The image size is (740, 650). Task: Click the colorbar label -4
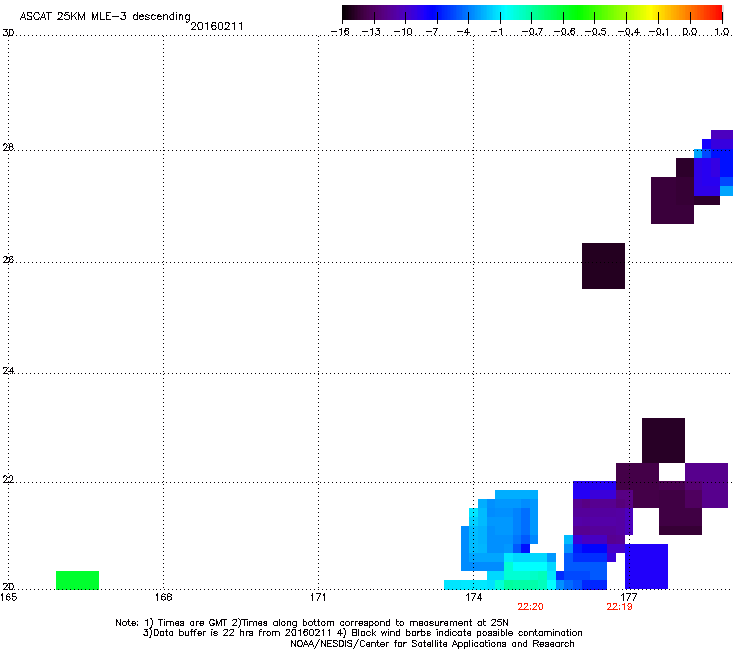pos(463,32)
